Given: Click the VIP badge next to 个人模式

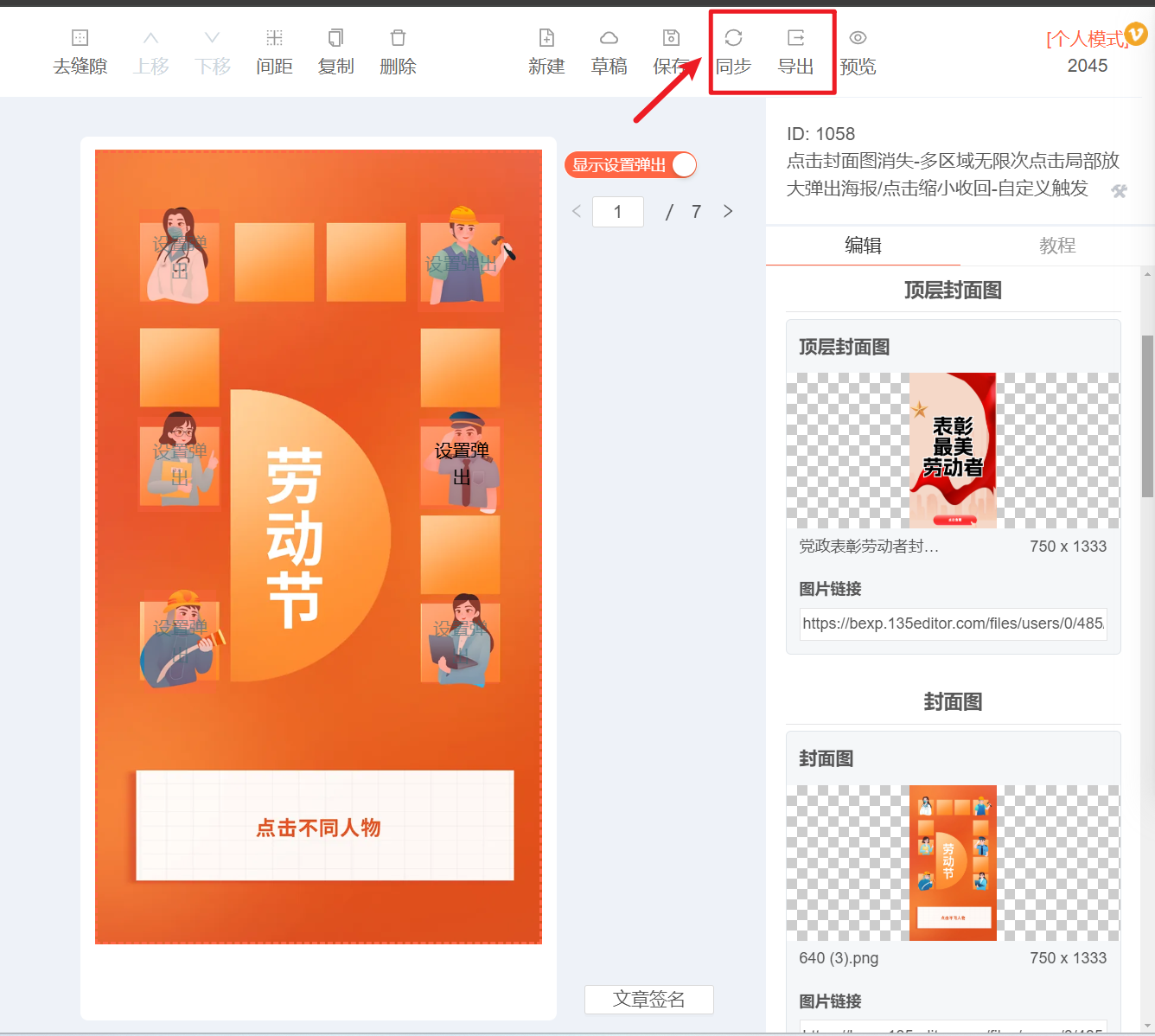Looking at the screenshot, I should tap(1136, 34).
